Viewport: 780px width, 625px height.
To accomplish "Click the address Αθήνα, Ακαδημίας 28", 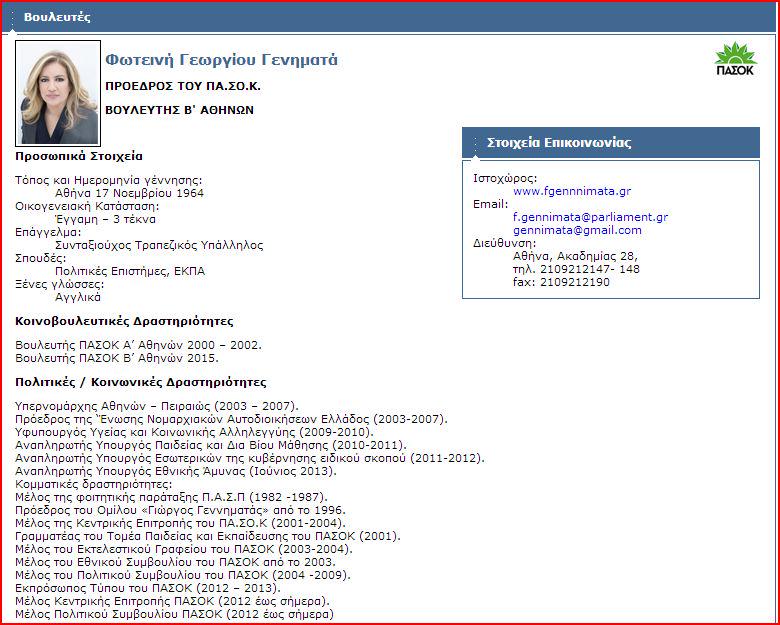I will point(576,256).
